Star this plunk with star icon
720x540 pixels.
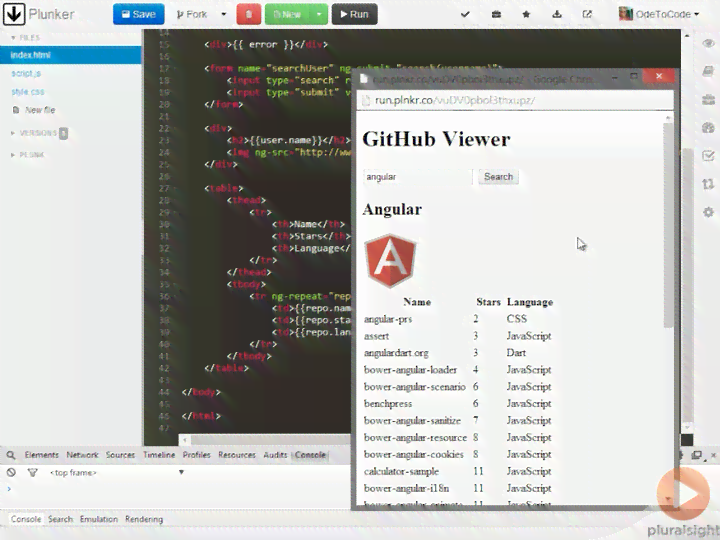pyautogui.click(x=526, y=14)
